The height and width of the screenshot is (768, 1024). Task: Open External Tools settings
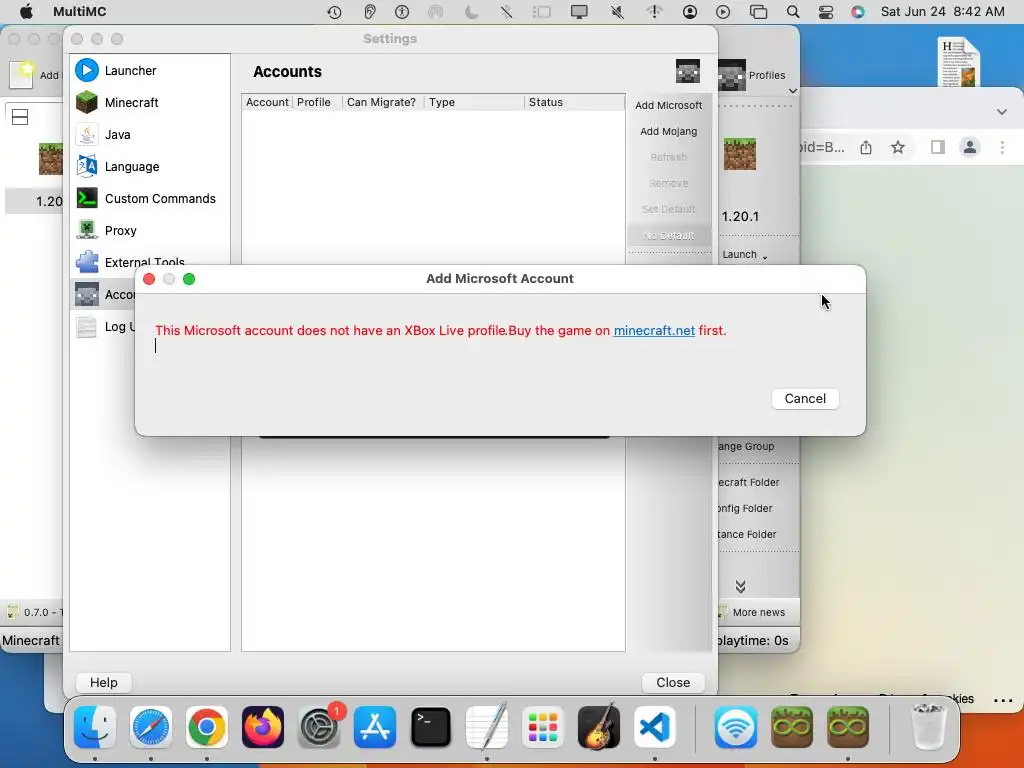(x=144, y=261)
